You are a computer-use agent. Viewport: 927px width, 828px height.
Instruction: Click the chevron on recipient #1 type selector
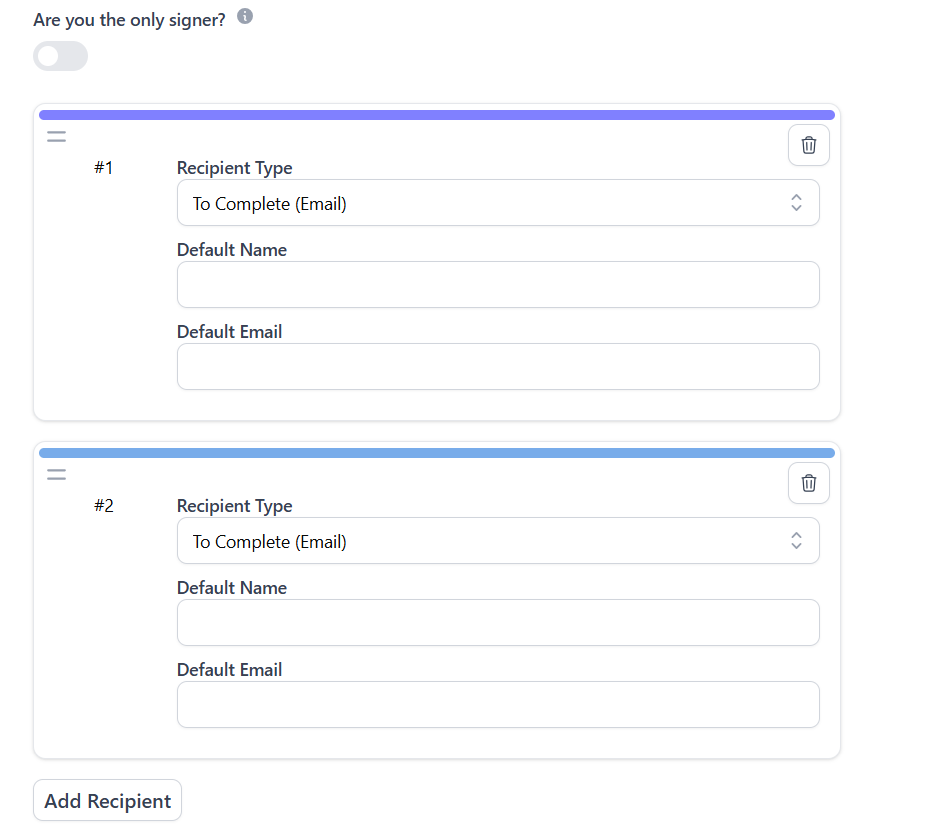pos(796,202)
